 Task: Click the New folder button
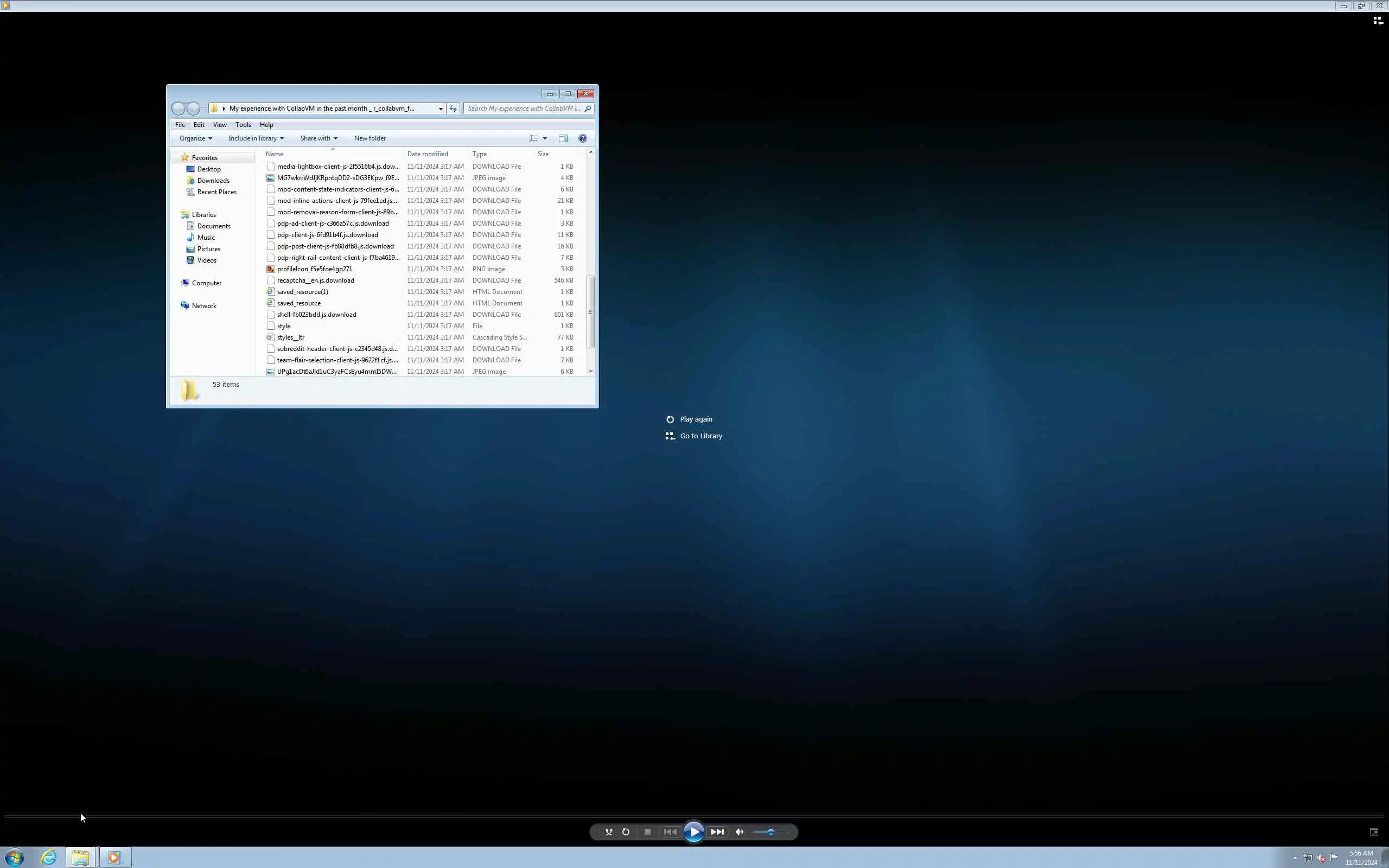pos(369,138)
